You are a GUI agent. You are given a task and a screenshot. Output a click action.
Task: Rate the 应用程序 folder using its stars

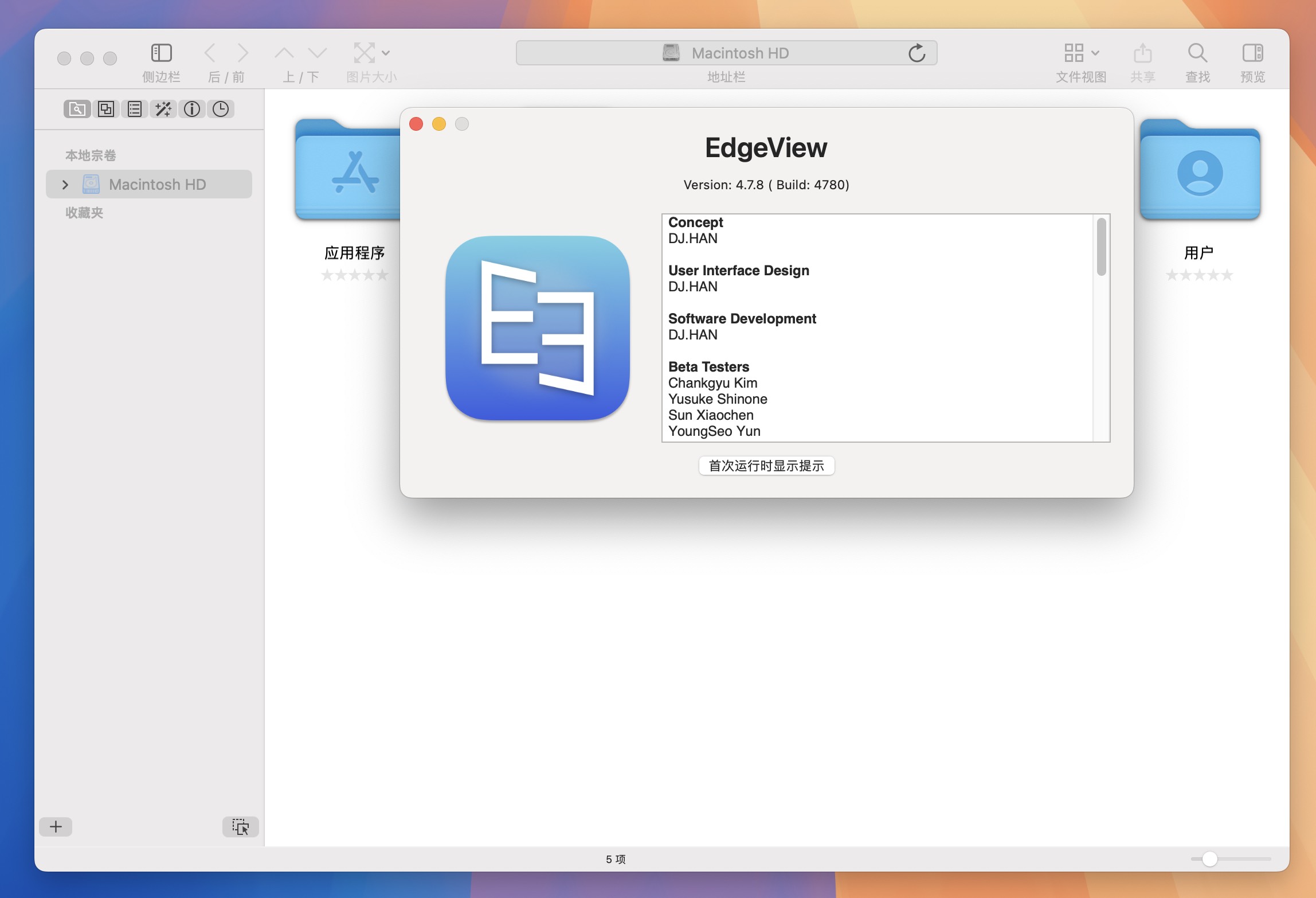click(x=355, y=275)
